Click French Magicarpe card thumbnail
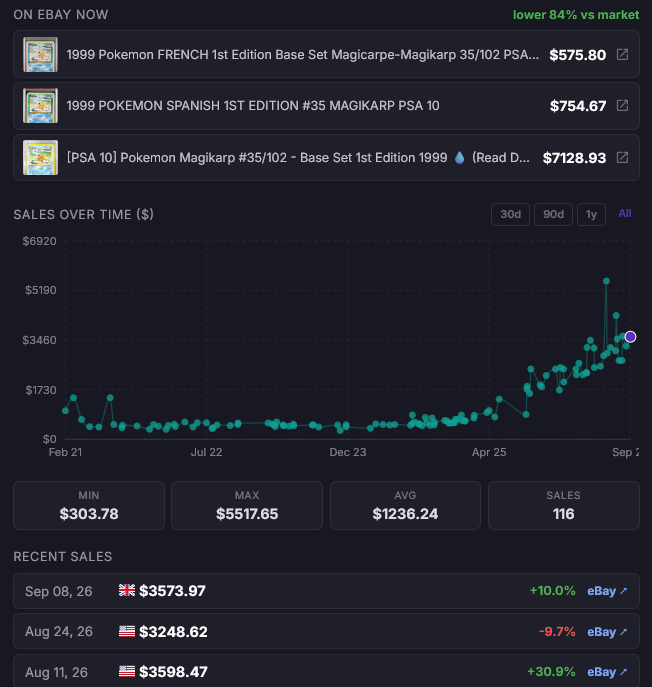 coord(40,54)
